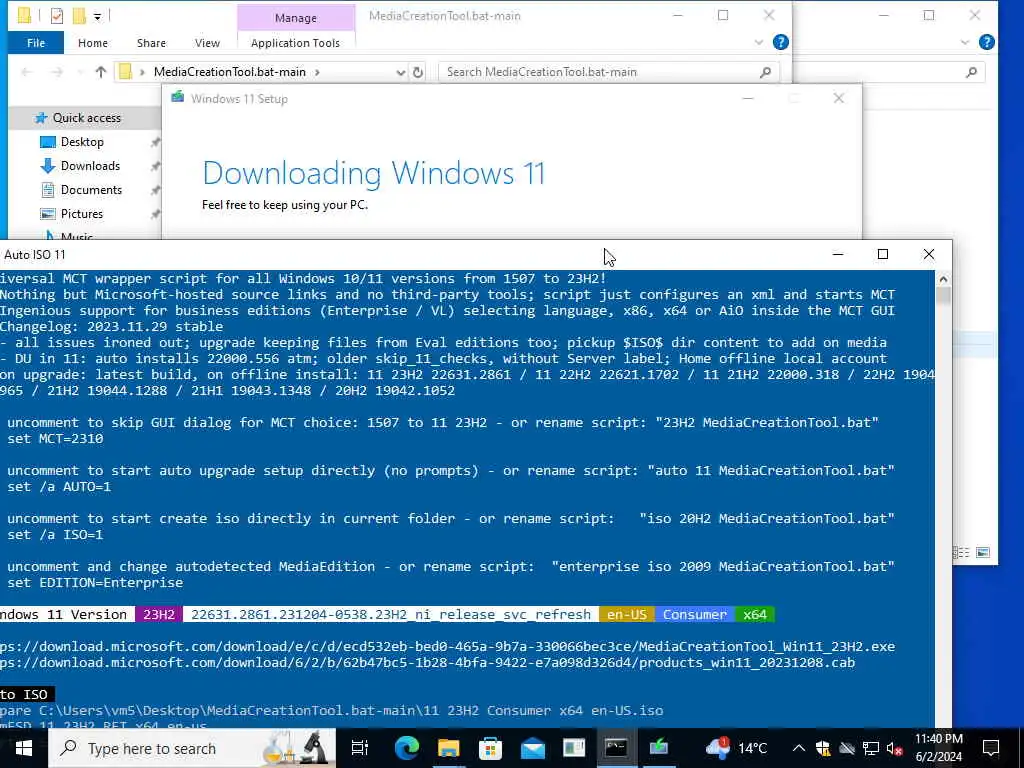The width and height of the screenshot is (1024, 768).
Task: Click the "set EDITION=Enterprise" line
Action: point(95,583)
